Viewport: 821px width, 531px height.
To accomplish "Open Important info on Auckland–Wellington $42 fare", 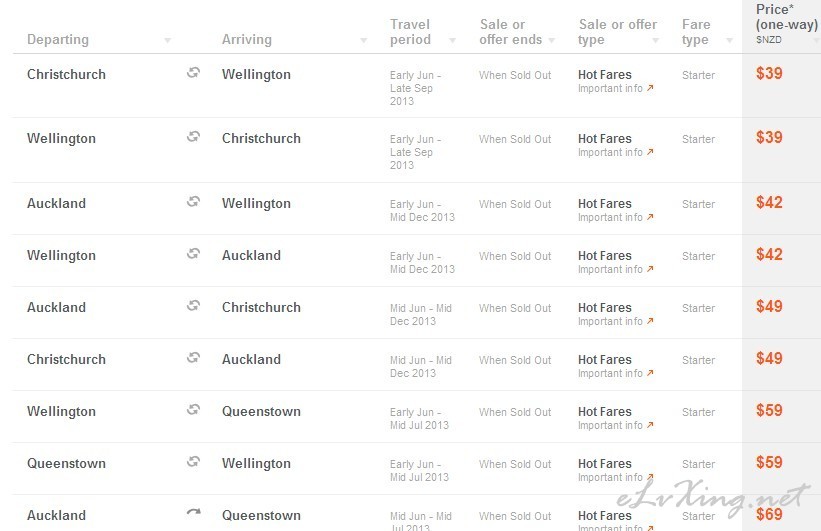I will 616,217.
